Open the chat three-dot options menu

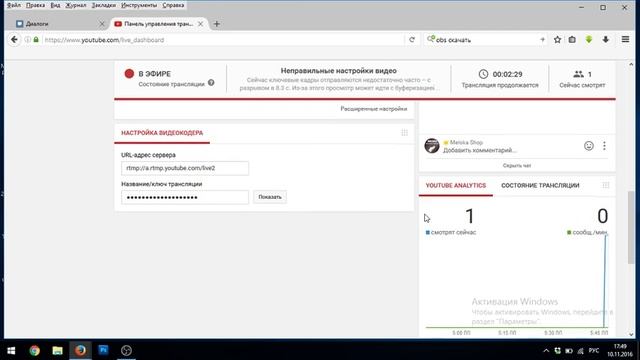[x=604, y=146]
